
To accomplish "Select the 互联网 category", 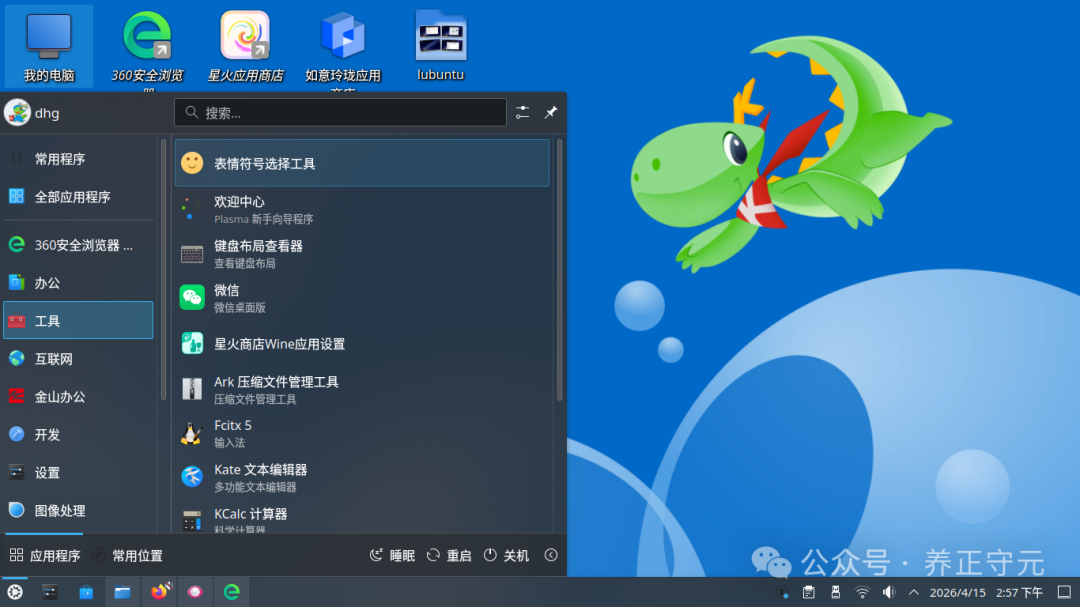I will coord(78,359).
